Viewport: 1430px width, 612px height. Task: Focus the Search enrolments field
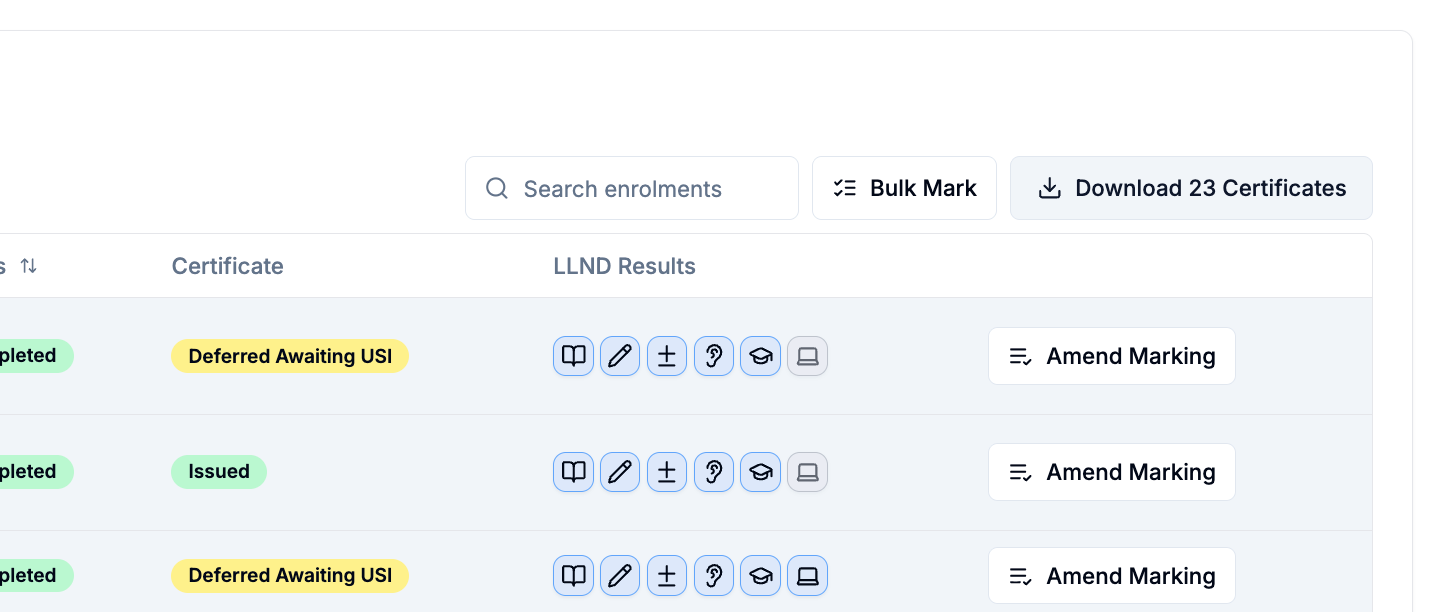coord(632,188)
